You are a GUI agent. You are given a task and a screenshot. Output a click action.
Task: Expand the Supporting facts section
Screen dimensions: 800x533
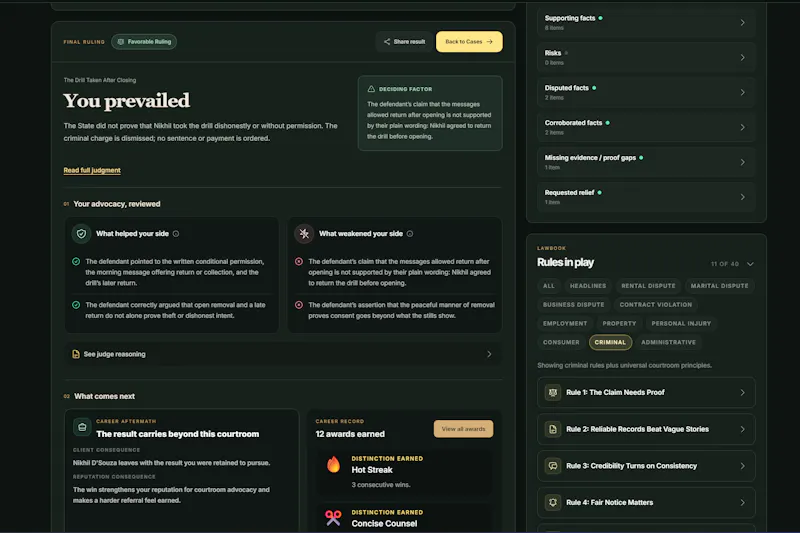click(x=646, y=22)
